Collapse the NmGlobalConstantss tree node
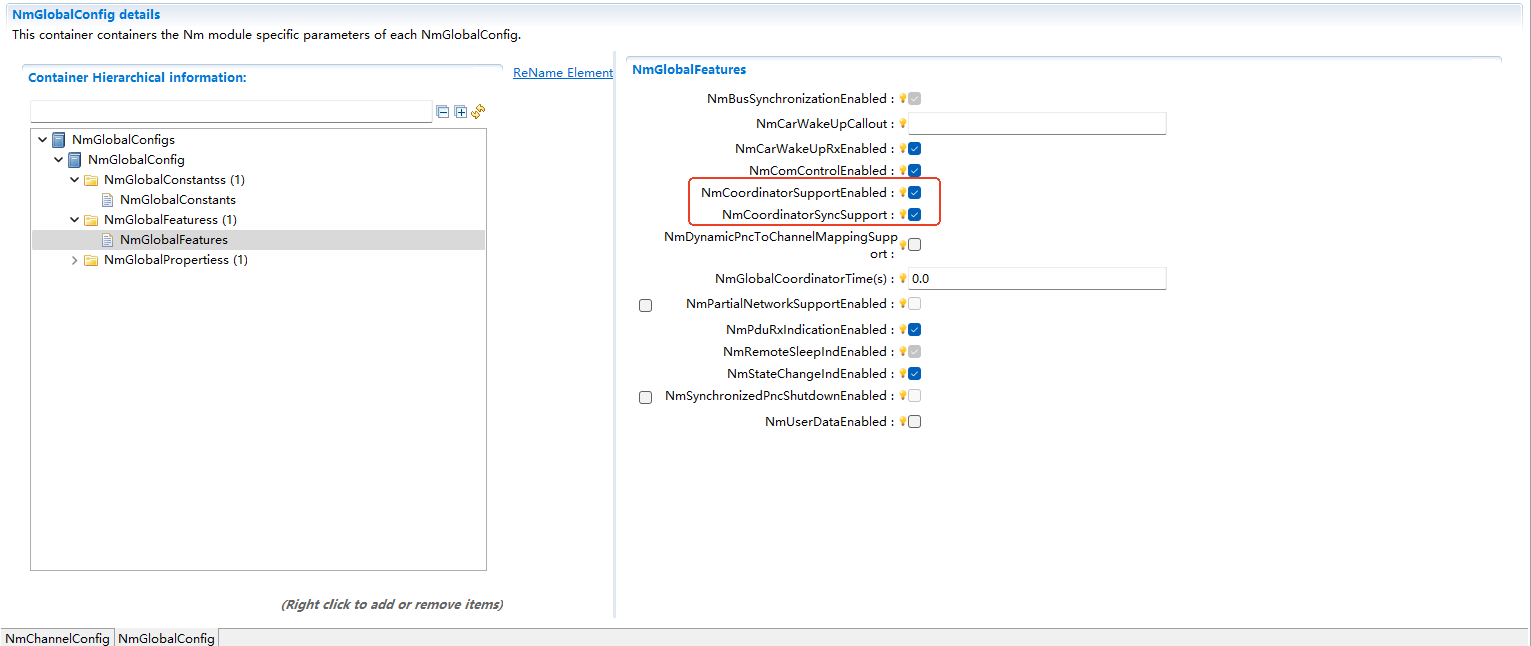Image resolution: width=1531 pixels, height=646 pixels. point(74,179)
